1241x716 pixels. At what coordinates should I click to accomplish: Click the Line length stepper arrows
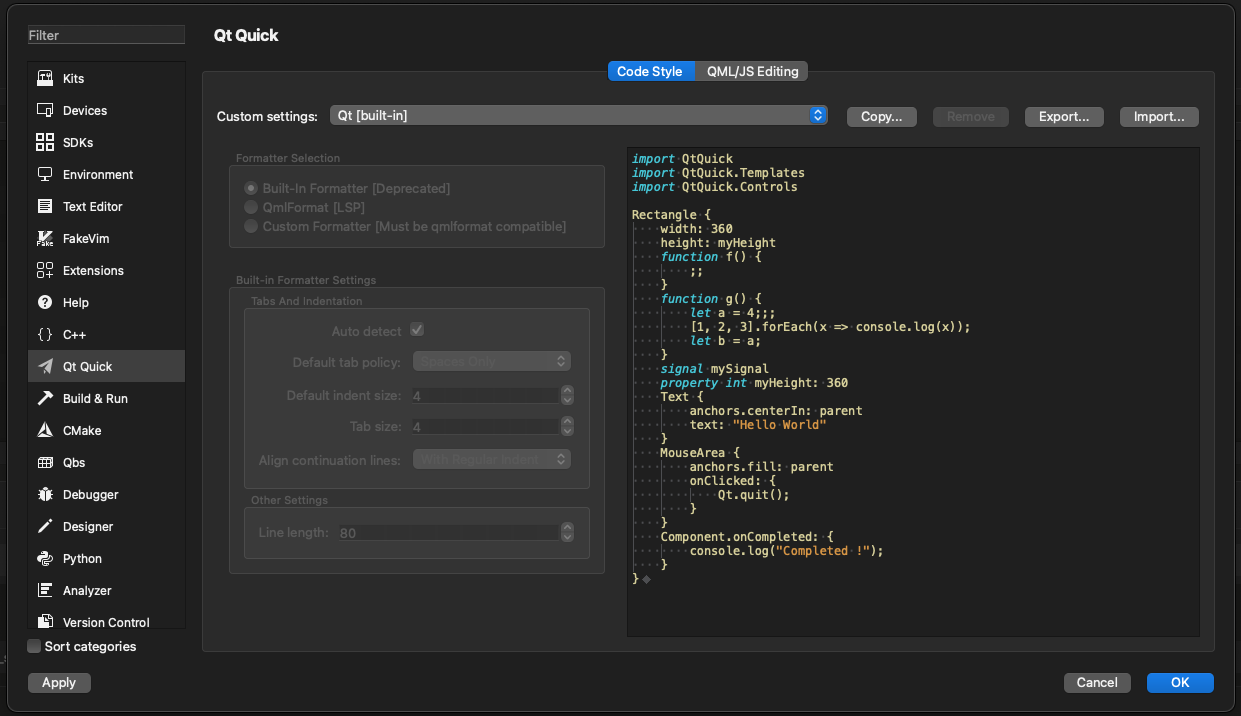567,532
